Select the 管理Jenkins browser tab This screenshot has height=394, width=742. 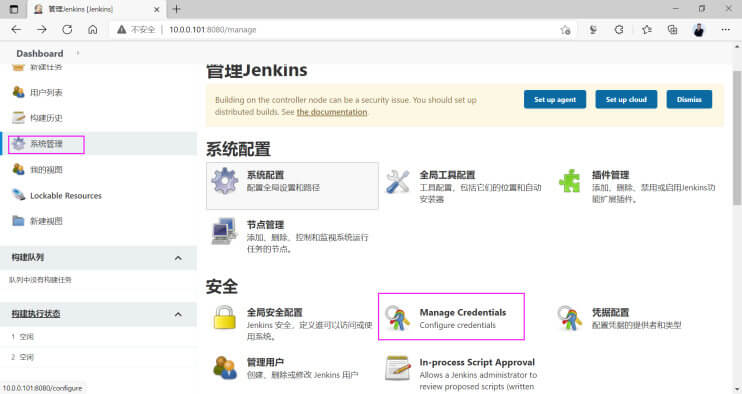[97, 9]
